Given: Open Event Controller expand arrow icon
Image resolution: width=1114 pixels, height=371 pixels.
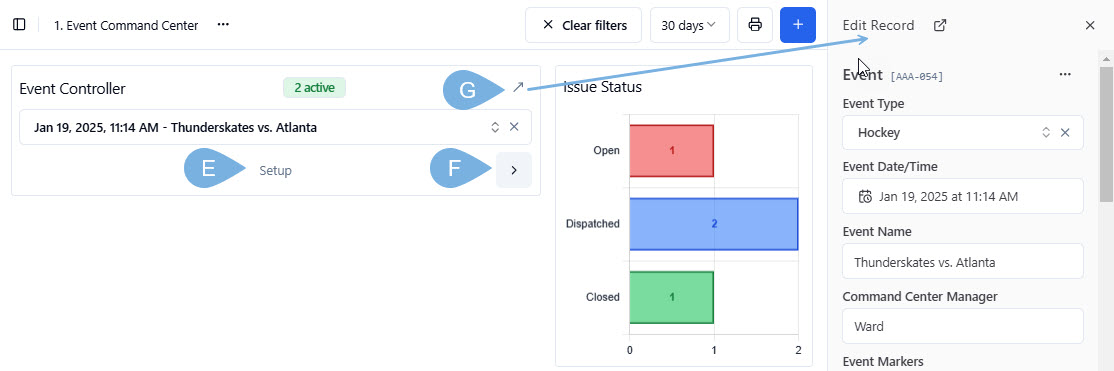Looking at the screenshot, I should (x=518, y=87).
